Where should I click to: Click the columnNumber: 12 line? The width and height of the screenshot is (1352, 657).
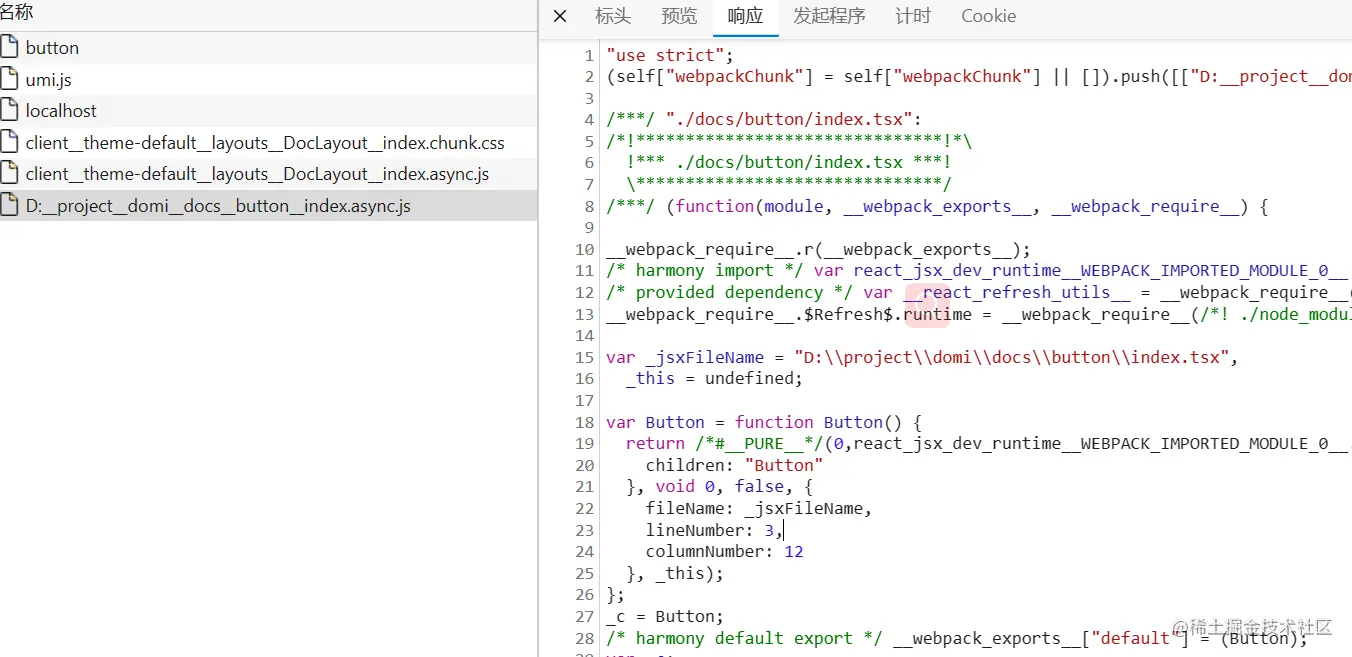click(x=724, y=552)
